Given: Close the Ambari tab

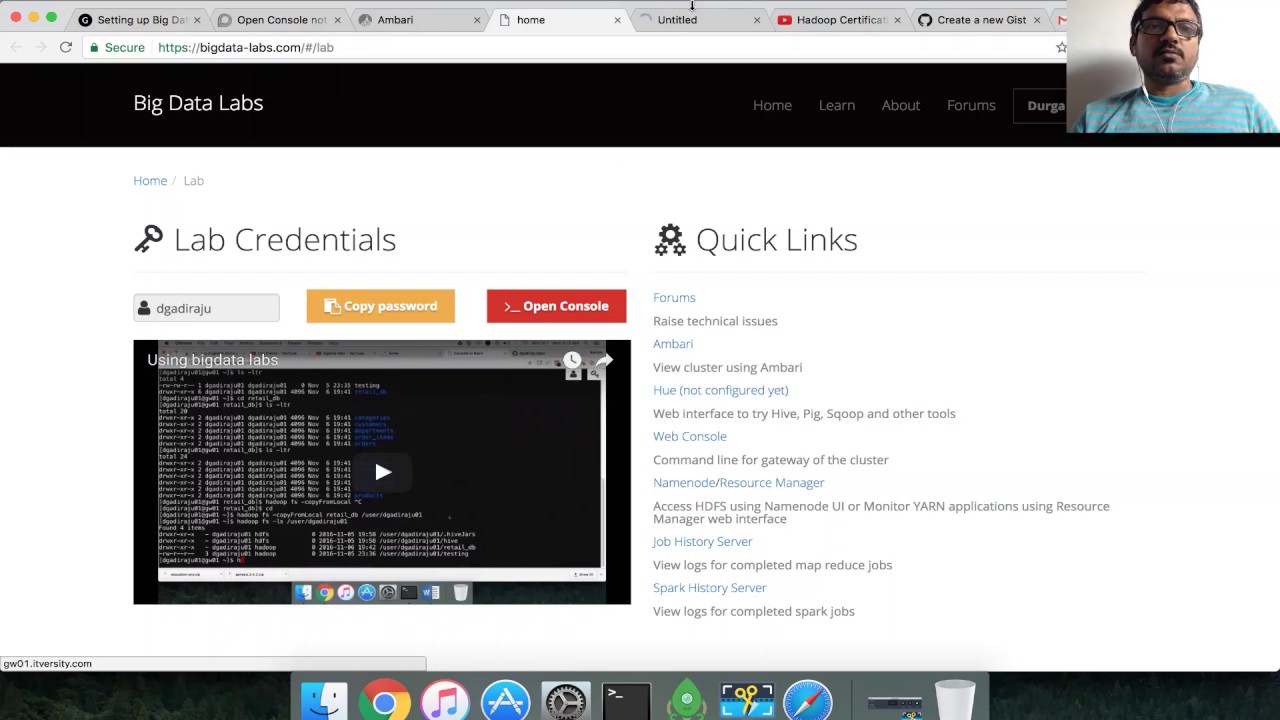Looking at the screenshot, I should click(x=477, y=20).
